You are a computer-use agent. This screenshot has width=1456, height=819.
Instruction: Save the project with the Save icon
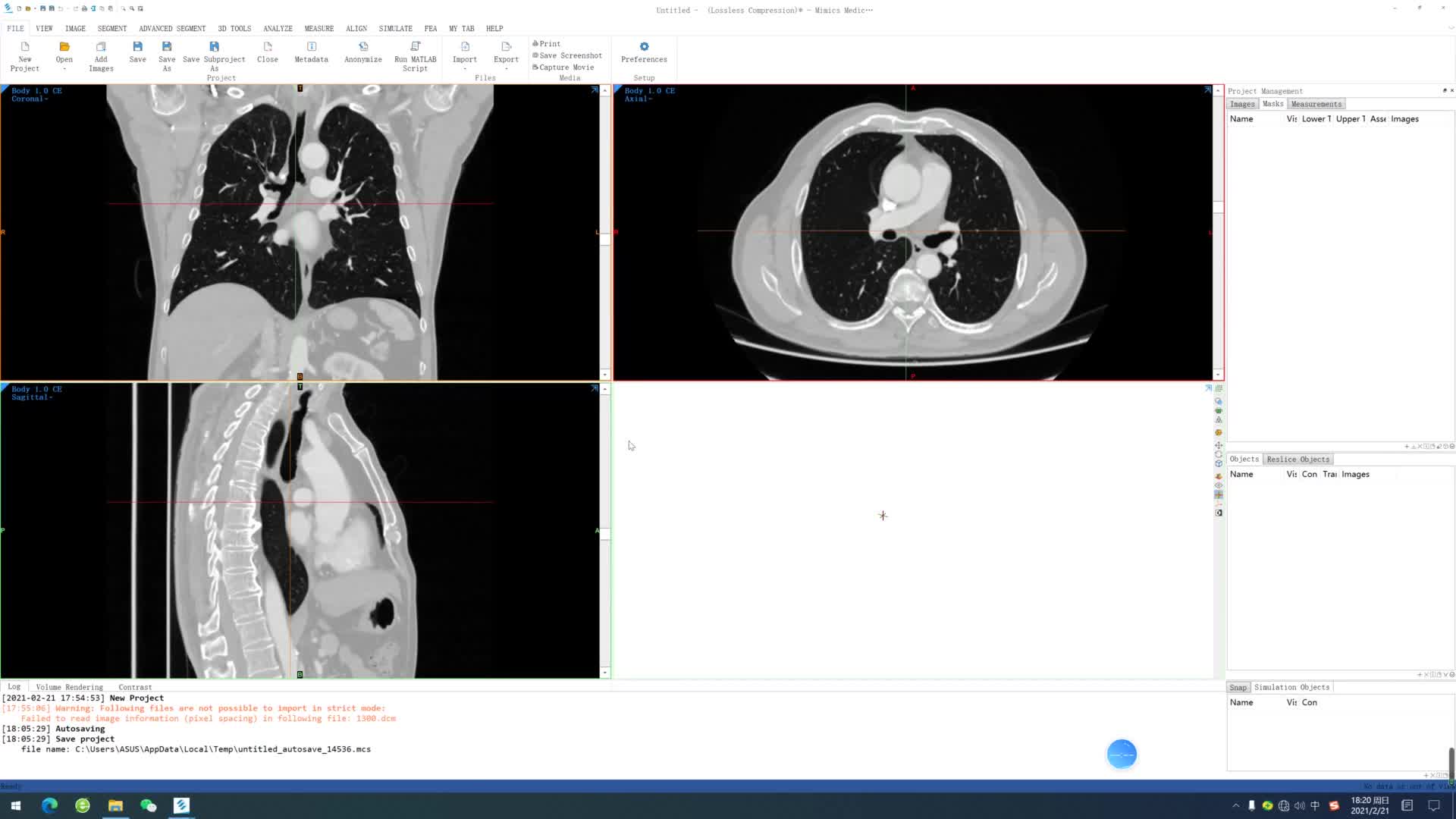pos(137,47)
